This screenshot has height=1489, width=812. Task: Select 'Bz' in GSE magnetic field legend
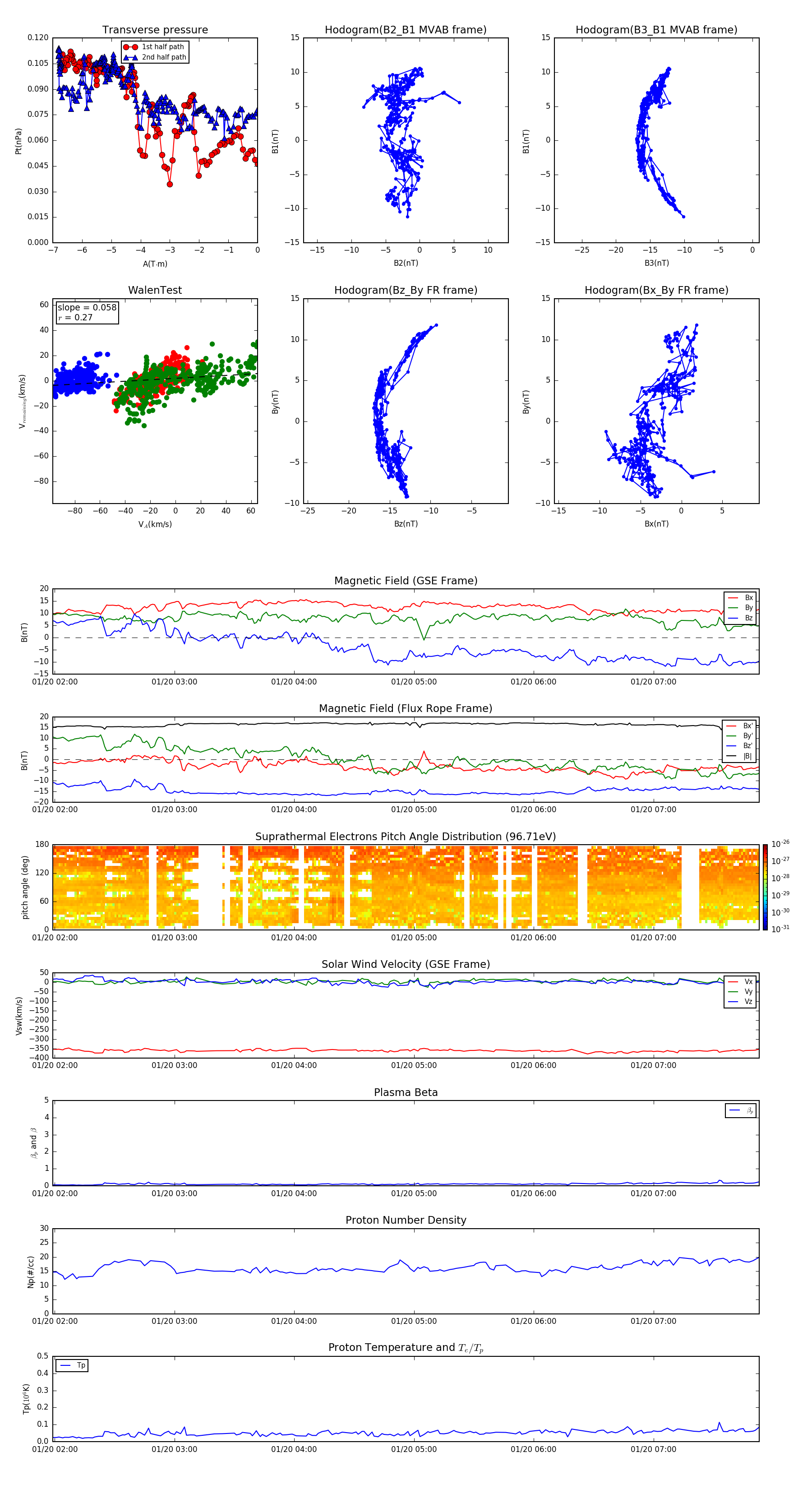[x=741, y=618]
